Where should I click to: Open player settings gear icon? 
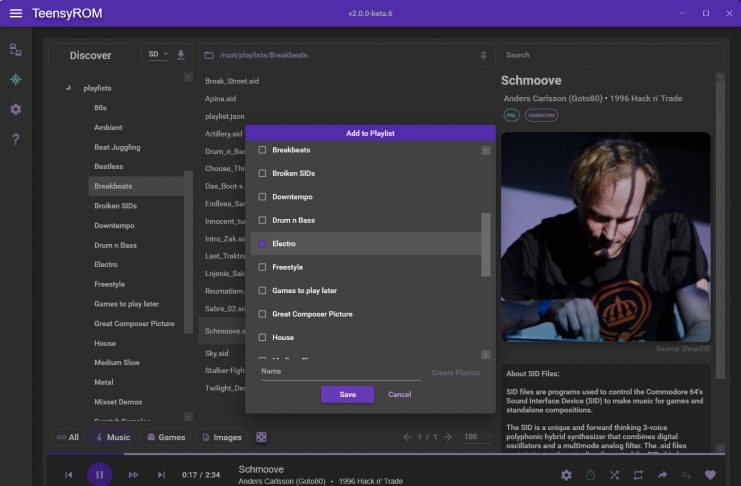click(566, 475)
